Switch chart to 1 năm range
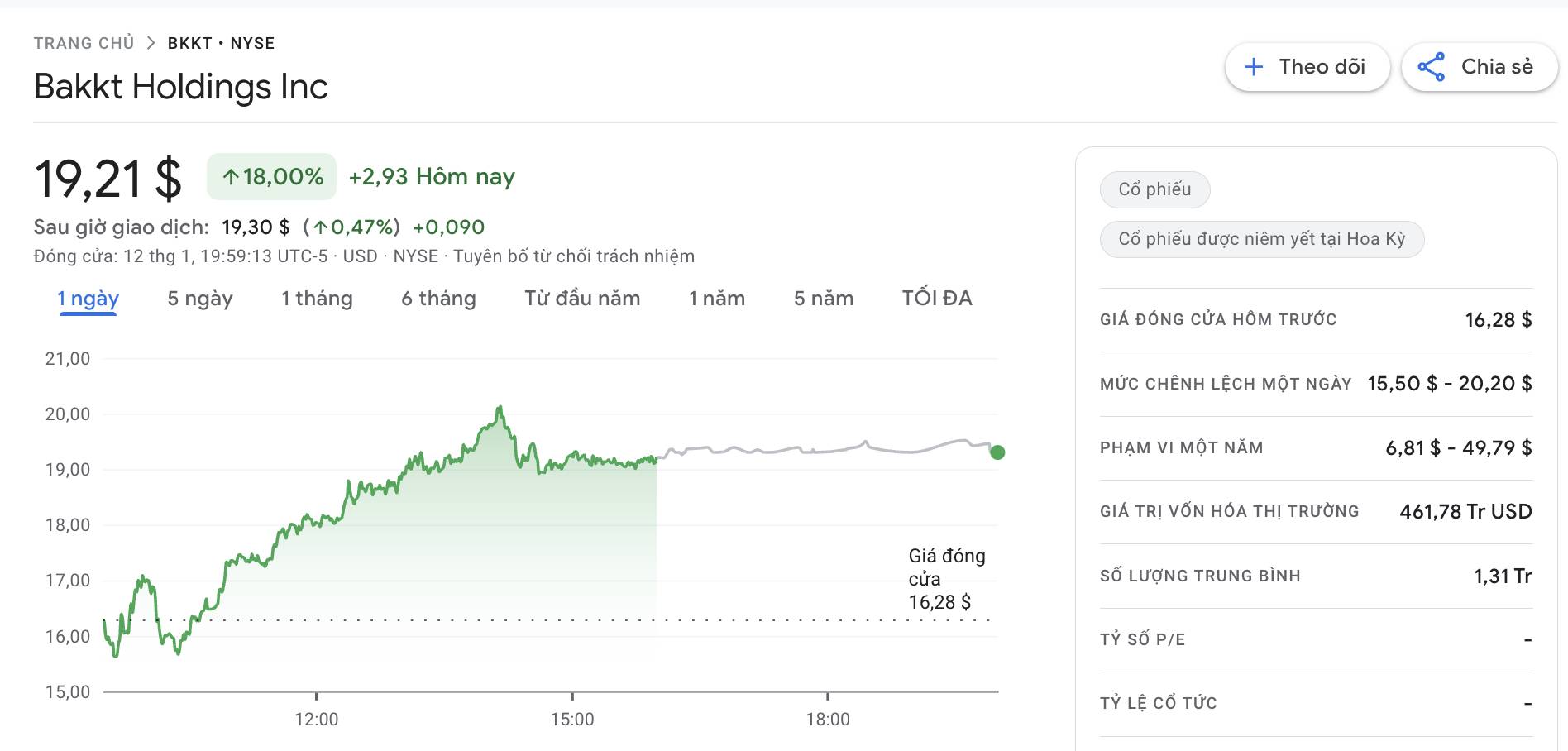Screen dimensions: 1568x751 716,299
